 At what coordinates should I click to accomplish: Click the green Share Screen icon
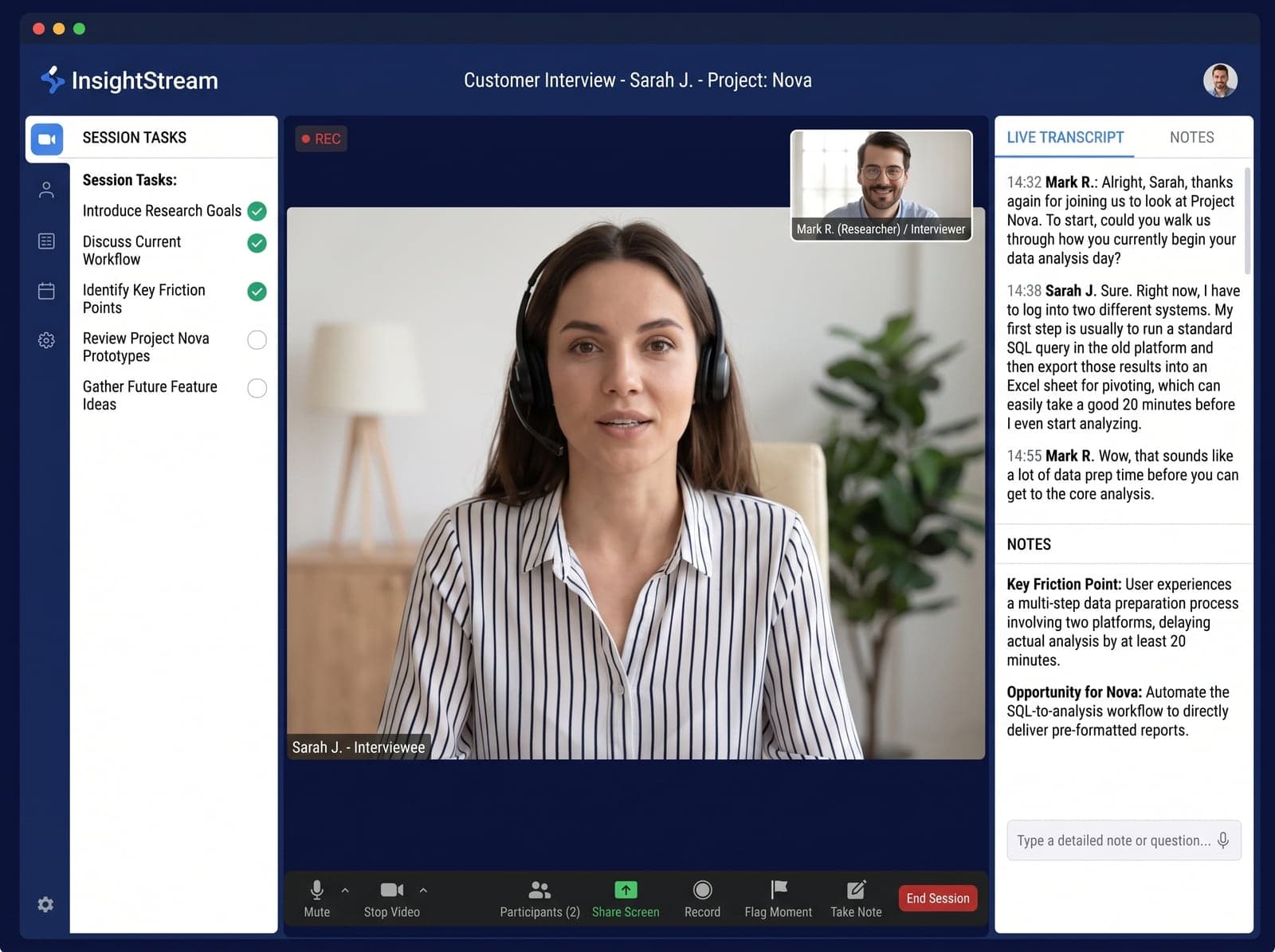pyautogui.click(x=626, y=890)
